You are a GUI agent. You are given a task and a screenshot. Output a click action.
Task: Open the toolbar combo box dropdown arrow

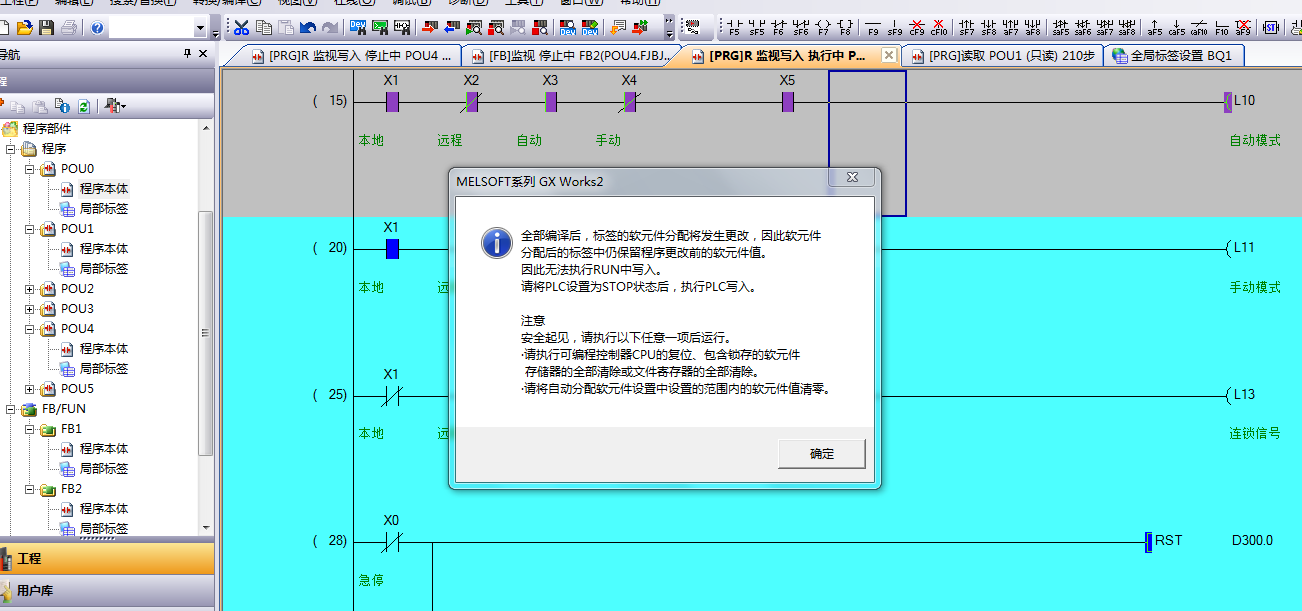pyautogui.click(x=201, y=29)
